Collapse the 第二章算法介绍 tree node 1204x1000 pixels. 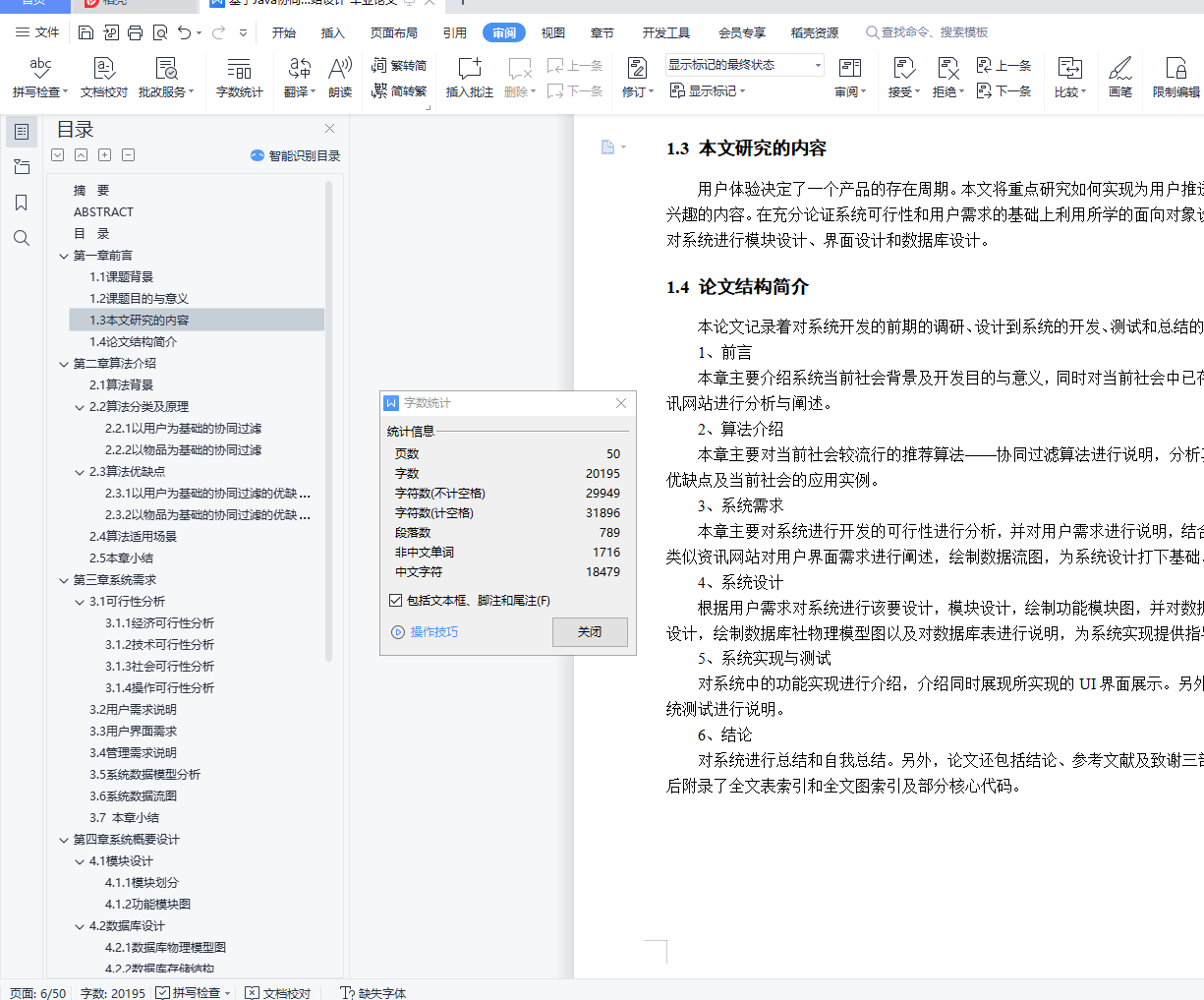tap(64, 364)
